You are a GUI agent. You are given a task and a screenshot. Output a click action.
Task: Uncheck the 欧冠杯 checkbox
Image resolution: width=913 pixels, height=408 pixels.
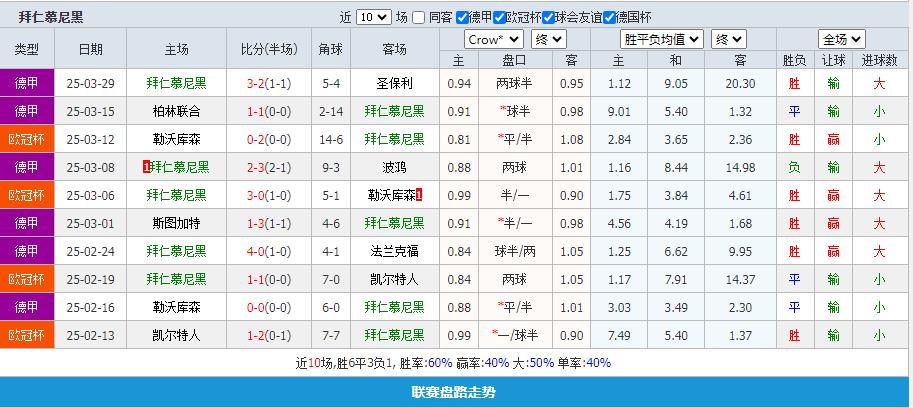(x=498, y=17)
